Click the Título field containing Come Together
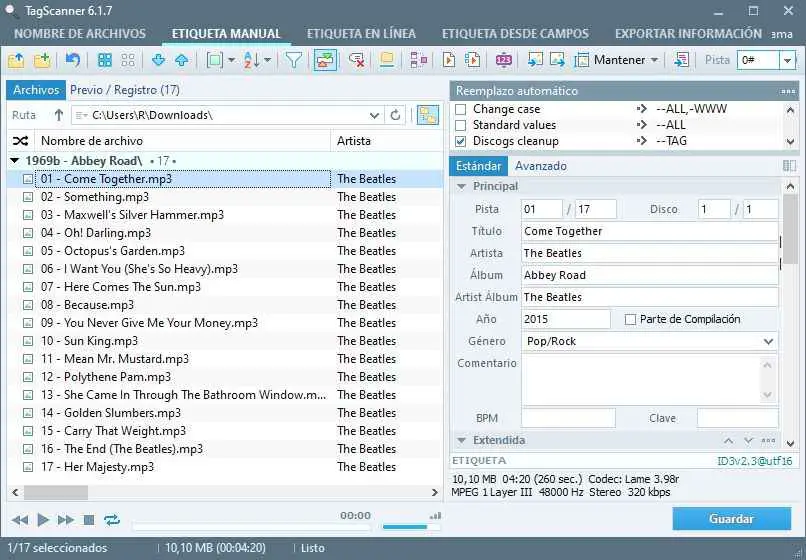806x560 pixels. (x=649, y=231)
